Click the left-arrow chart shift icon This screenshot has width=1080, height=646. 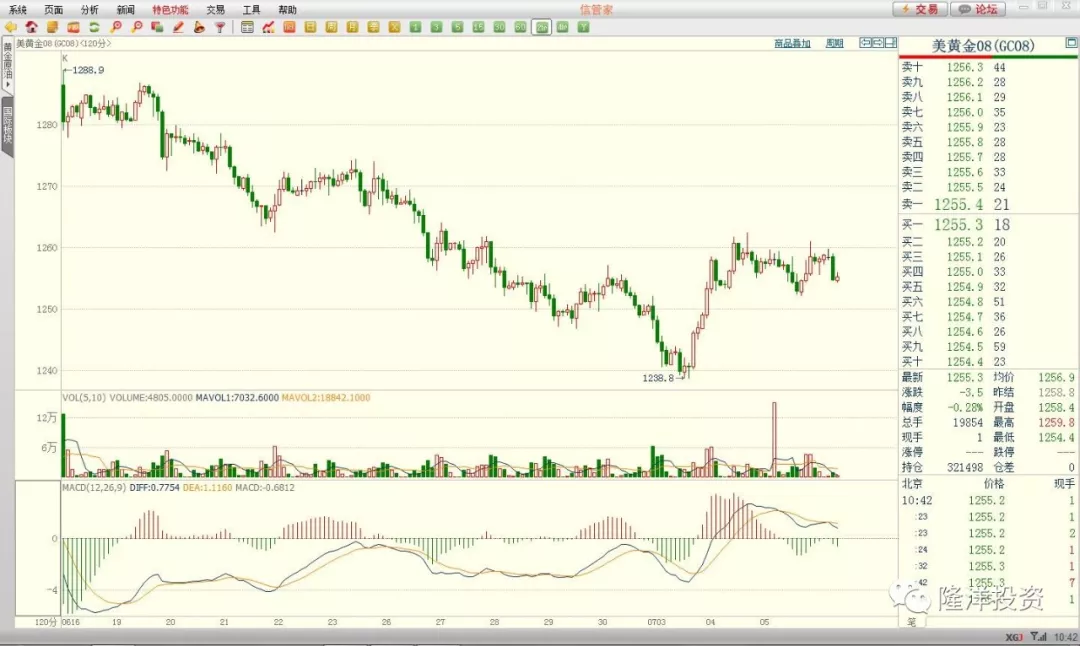click(x=865, y=43)
